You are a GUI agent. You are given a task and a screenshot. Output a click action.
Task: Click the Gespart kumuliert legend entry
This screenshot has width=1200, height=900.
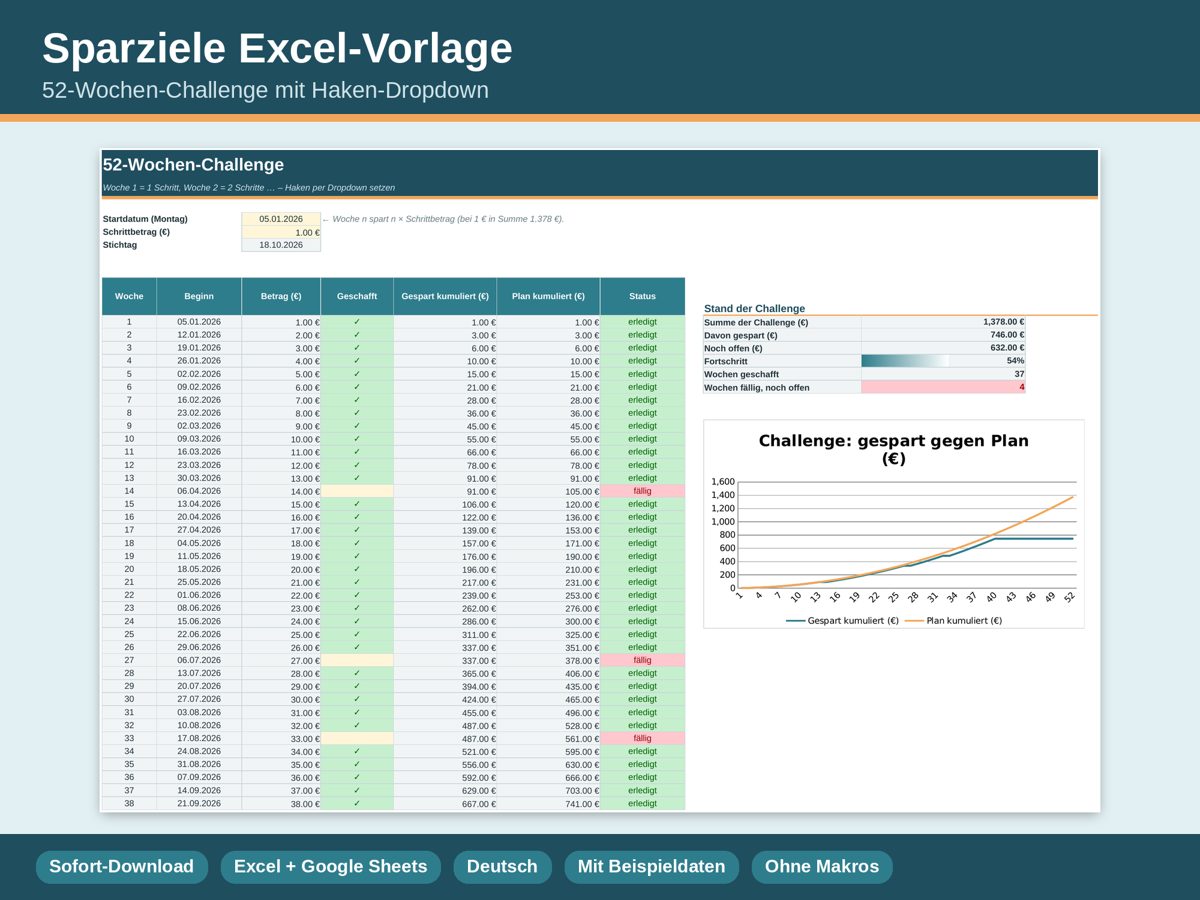click(842, 620)
